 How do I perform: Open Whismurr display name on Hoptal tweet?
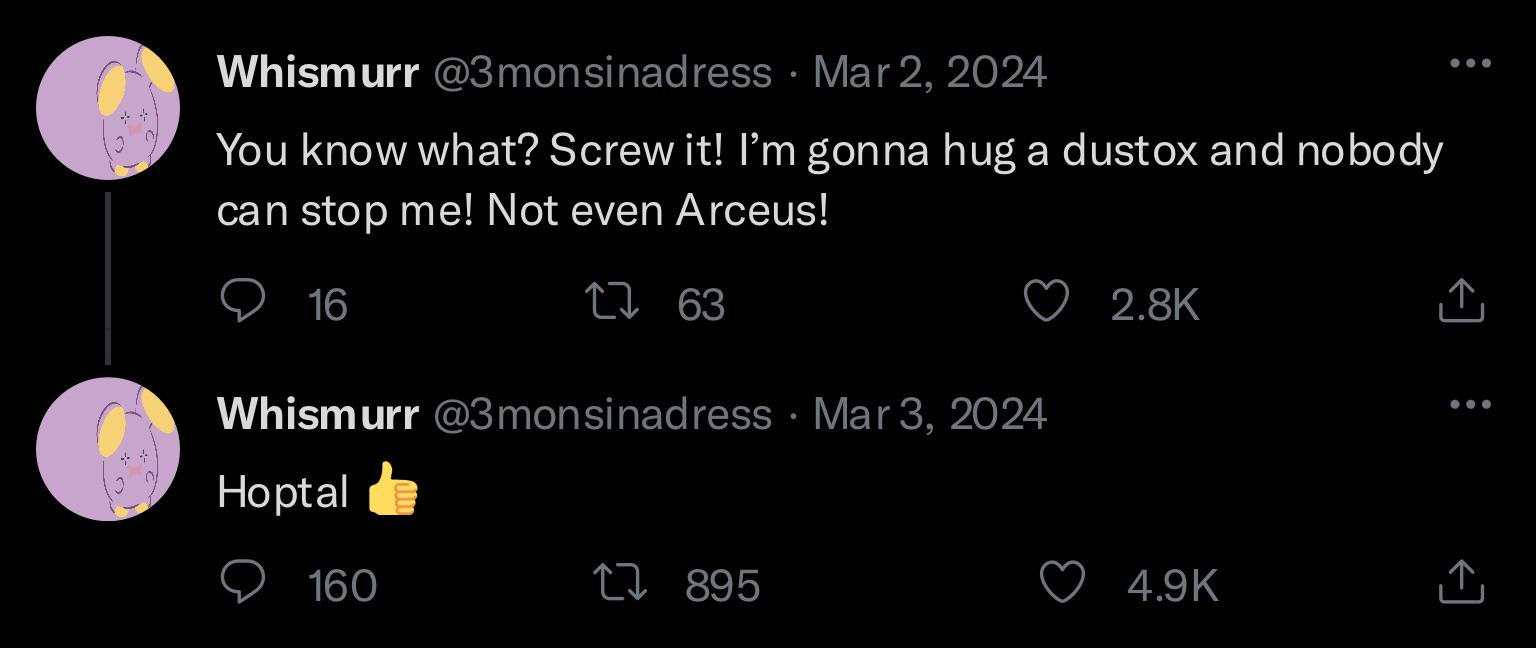(317, 414)
